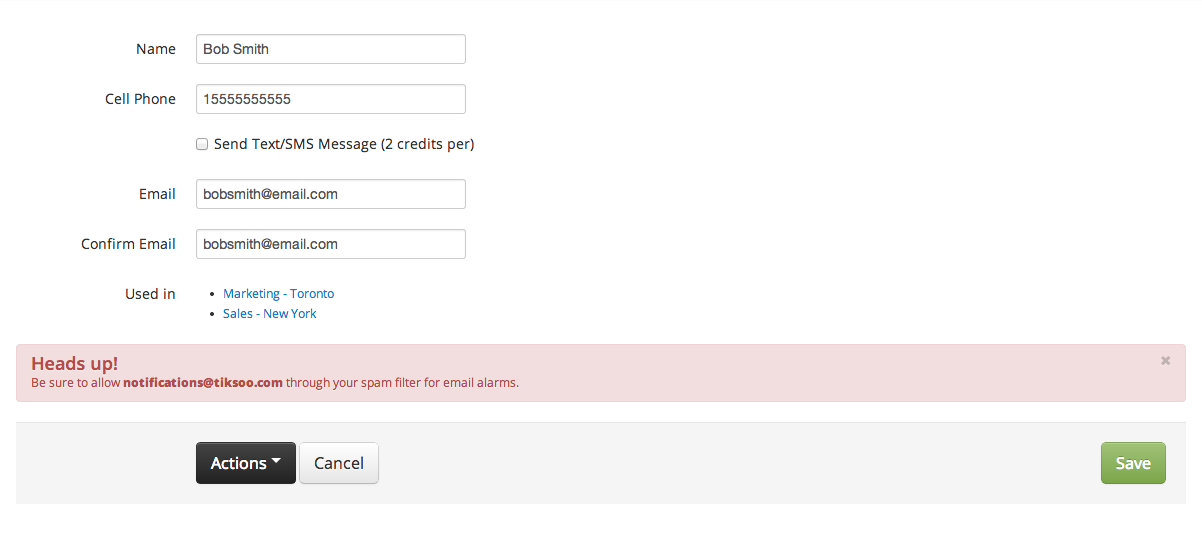The width and height of the screenshot is (1202, 533).
Task: Dismiss the Heads up alert with the X
Action: click(x=1165, y=361)
